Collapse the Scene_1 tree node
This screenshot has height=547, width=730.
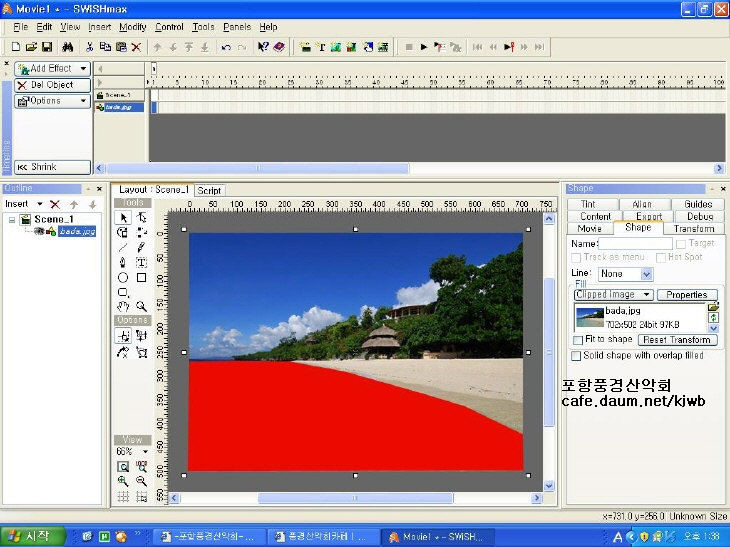(x=12, y=220)
